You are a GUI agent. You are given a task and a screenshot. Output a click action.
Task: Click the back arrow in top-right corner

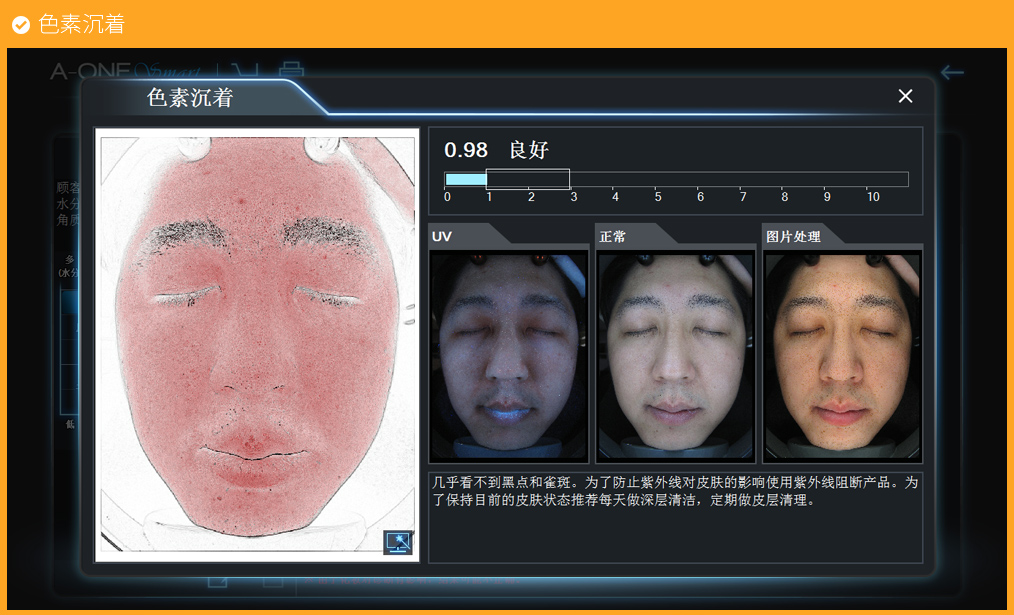point(952,72)
